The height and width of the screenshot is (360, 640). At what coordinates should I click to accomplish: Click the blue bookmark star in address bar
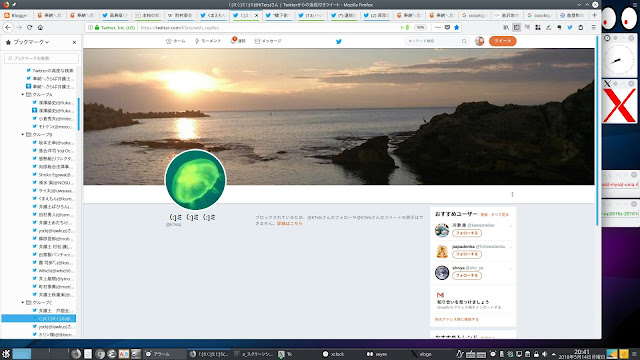457,27
